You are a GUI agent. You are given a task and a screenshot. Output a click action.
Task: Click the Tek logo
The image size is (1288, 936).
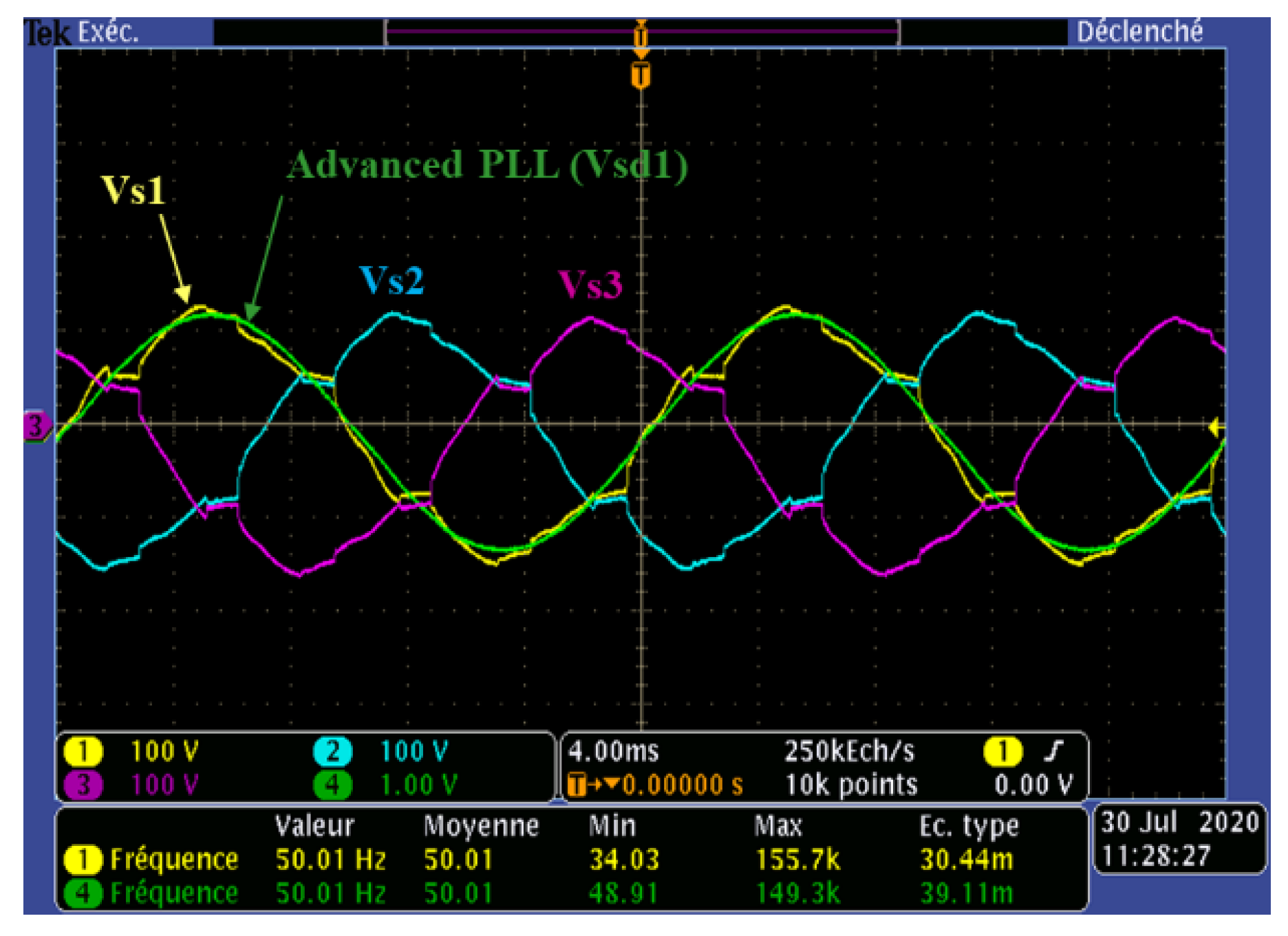(47, 33)
